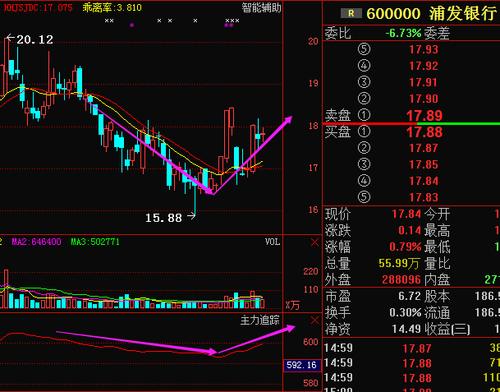This screenshot has height=392, width=500.
Task: Click the 主力追踪 indicator label
Action: tap(260, 320)
